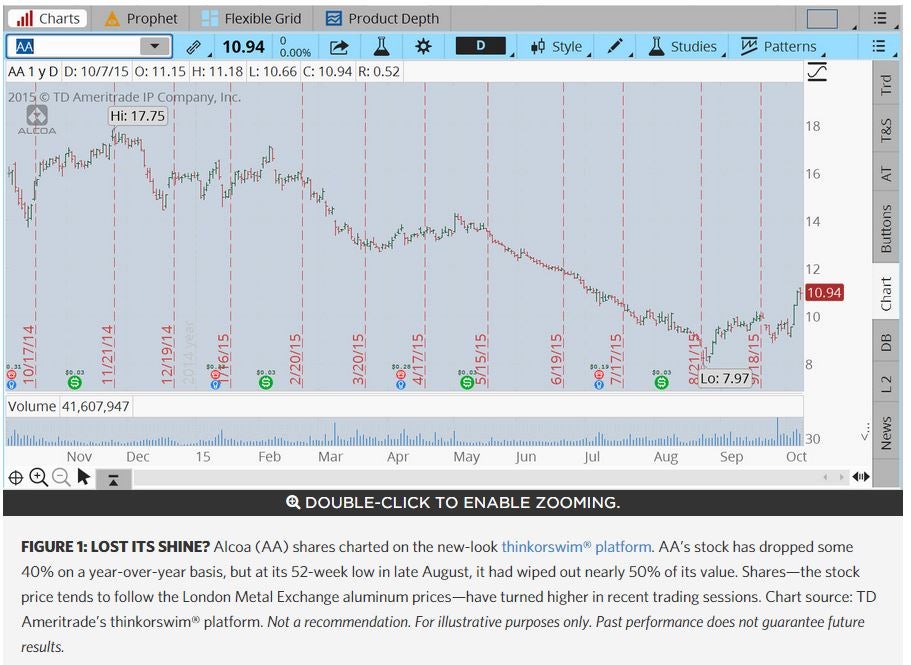Click the Volume 41,607,947 label

pyautogui.click(x=69, y=406)
